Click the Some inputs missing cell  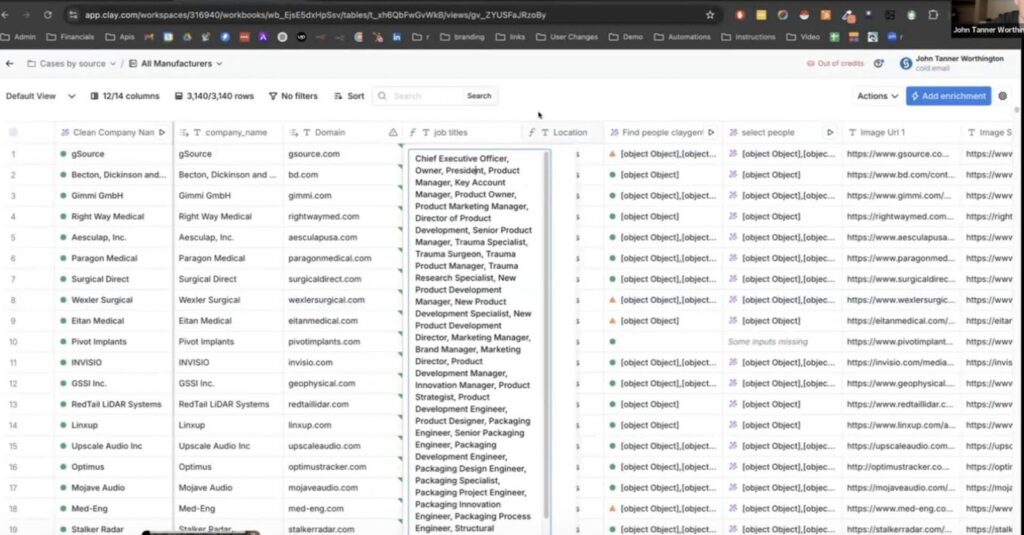782,342
